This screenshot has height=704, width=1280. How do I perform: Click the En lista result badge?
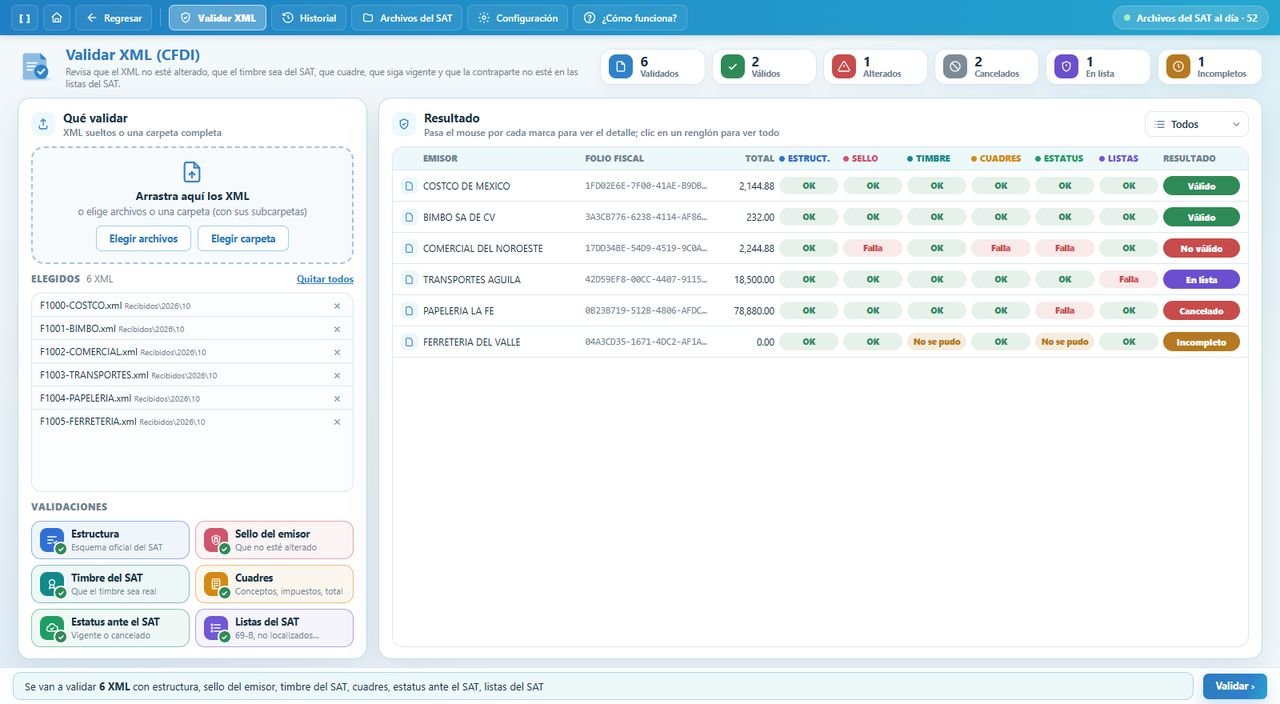1201,280
